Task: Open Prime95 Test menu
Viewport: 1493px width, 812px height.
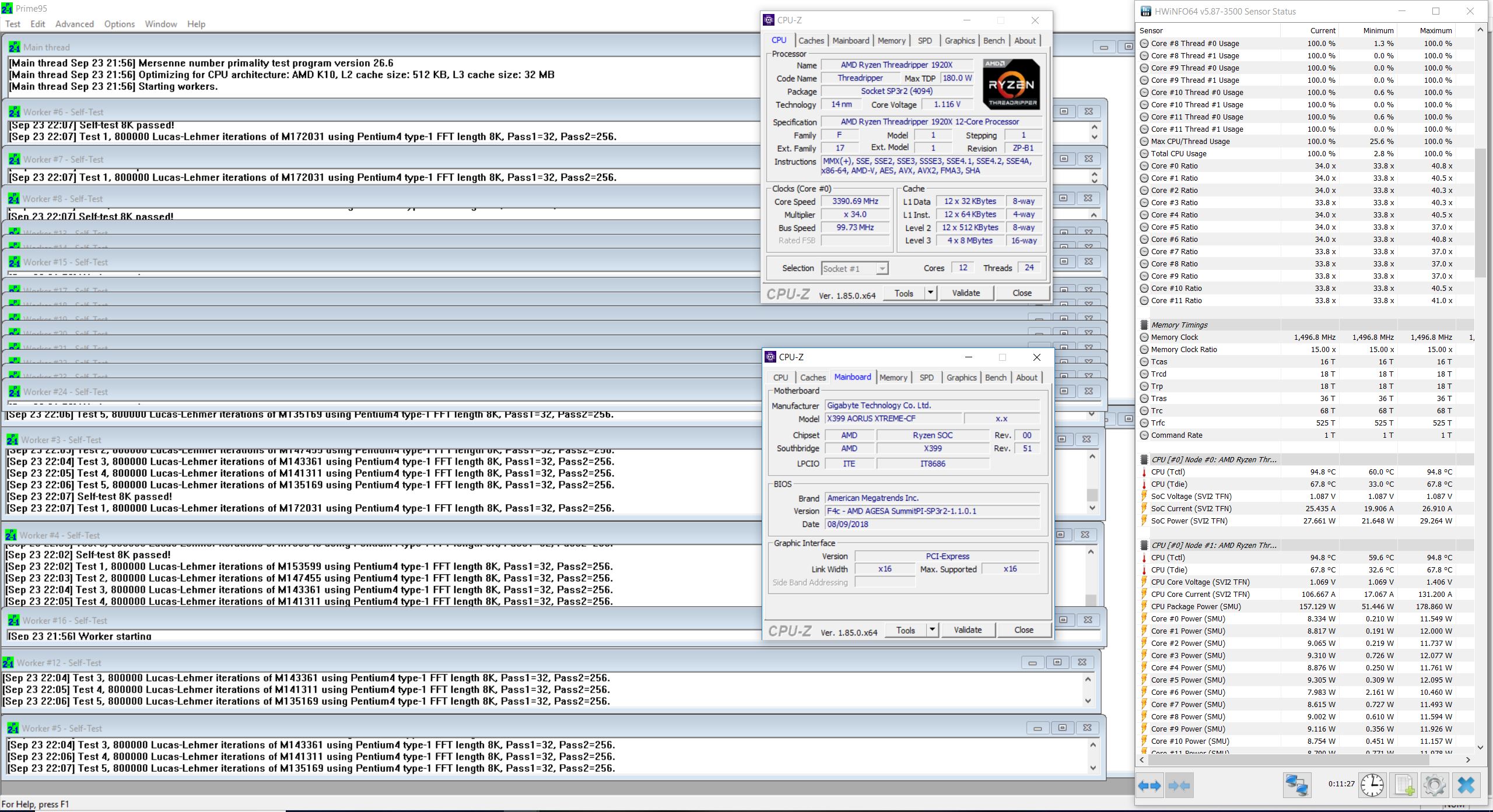Action: coord(13,24)
